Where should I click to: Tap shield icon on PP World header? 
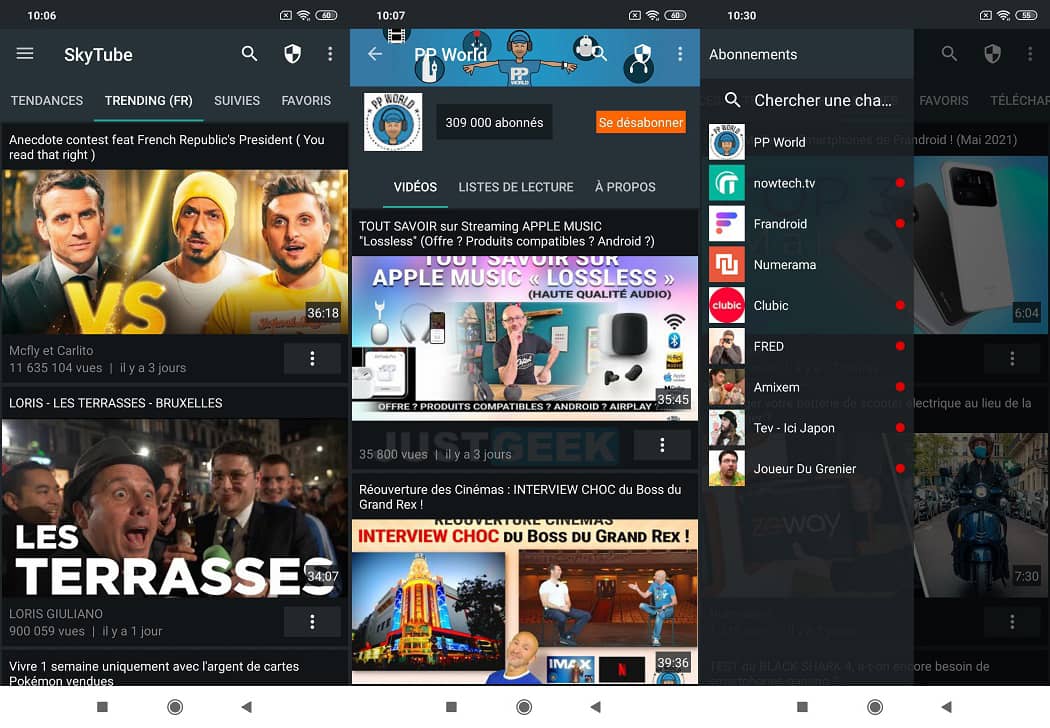click(x=642, y=53)
